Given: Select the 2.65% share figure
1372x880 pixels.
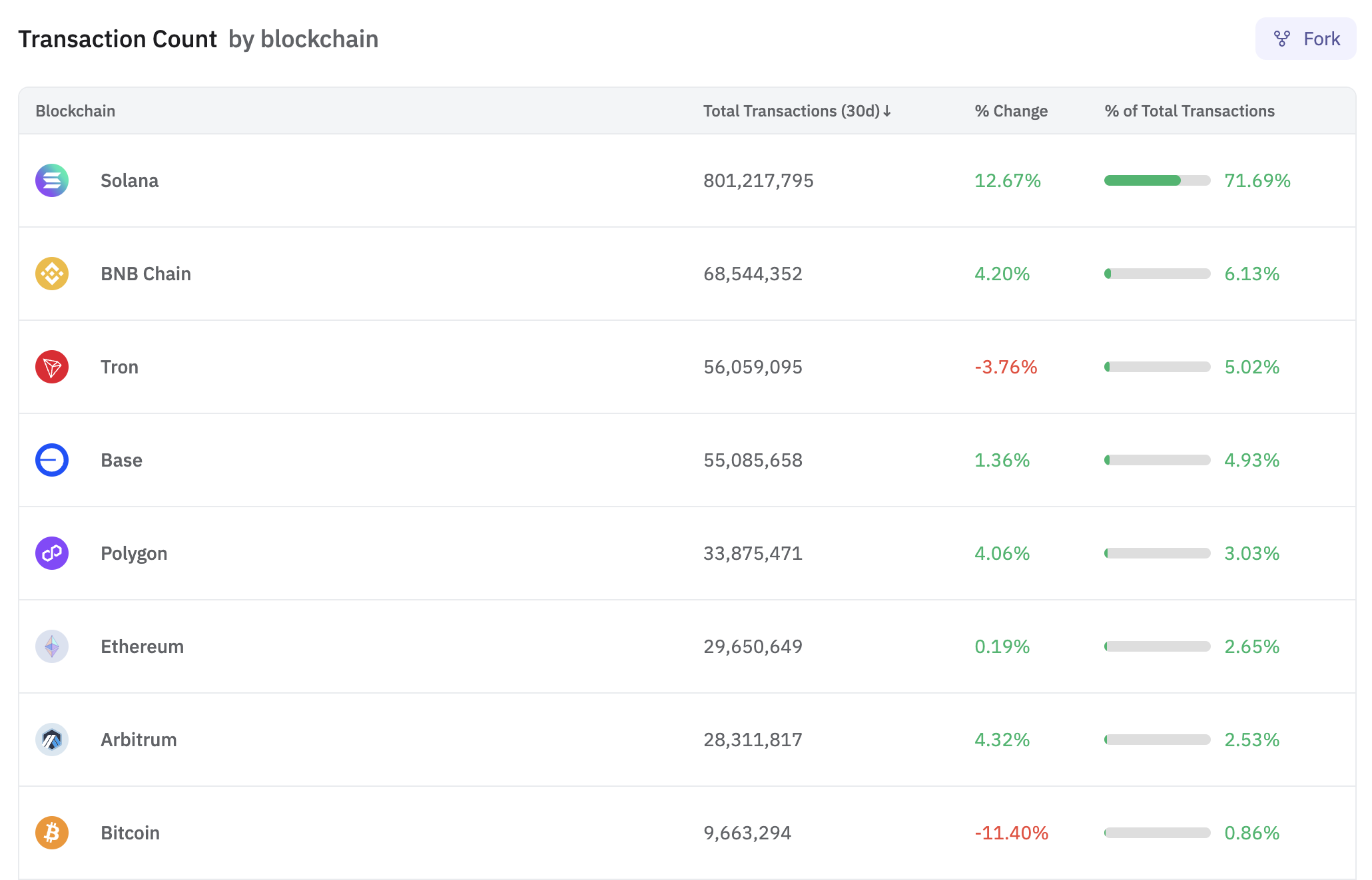Looking at the screenshot, I should (1252, 646).
